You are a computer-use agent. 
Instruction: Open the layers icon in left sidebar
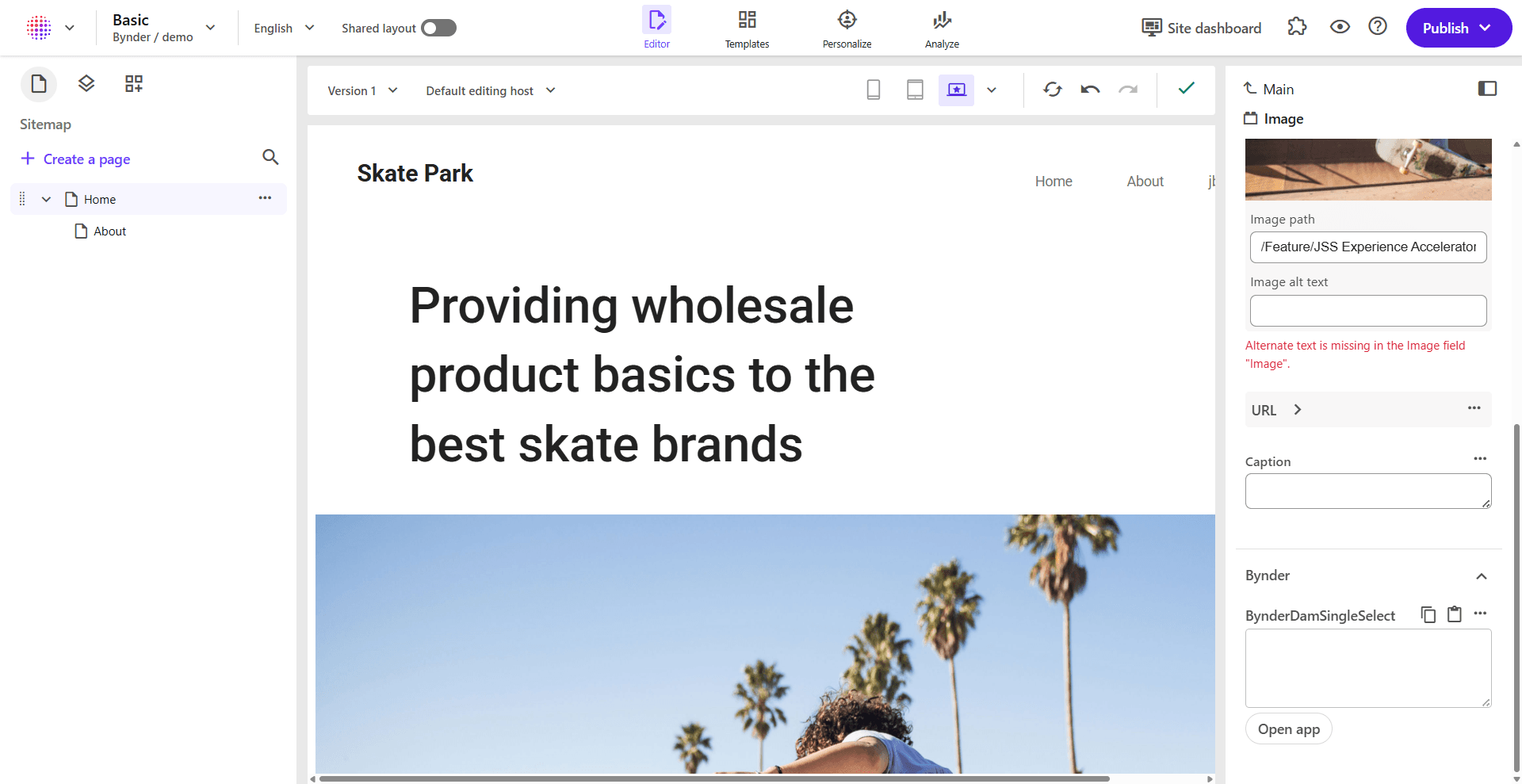coord(86,84)
